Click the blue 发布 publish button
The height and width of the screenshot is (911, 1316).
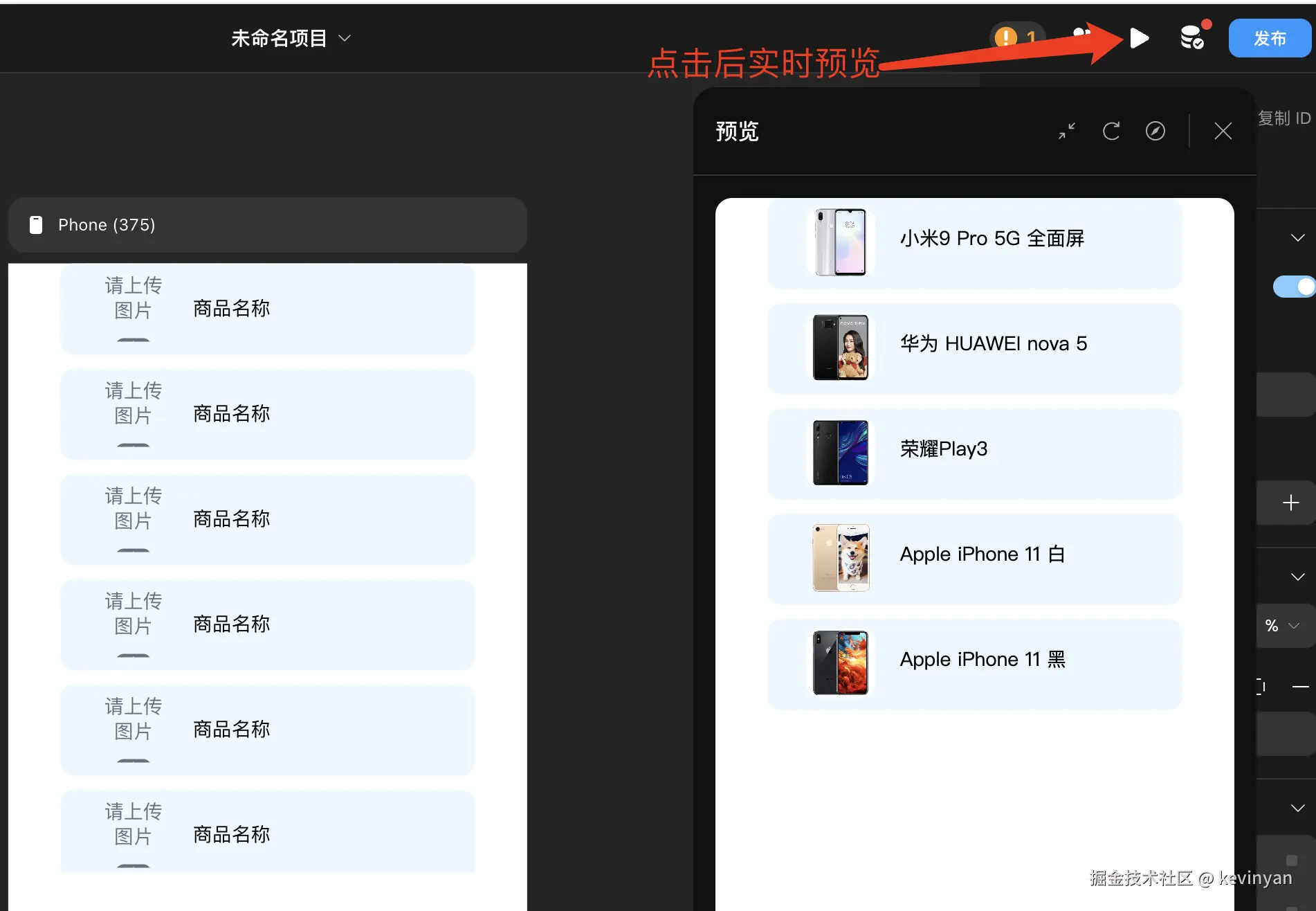[1270, 38]
